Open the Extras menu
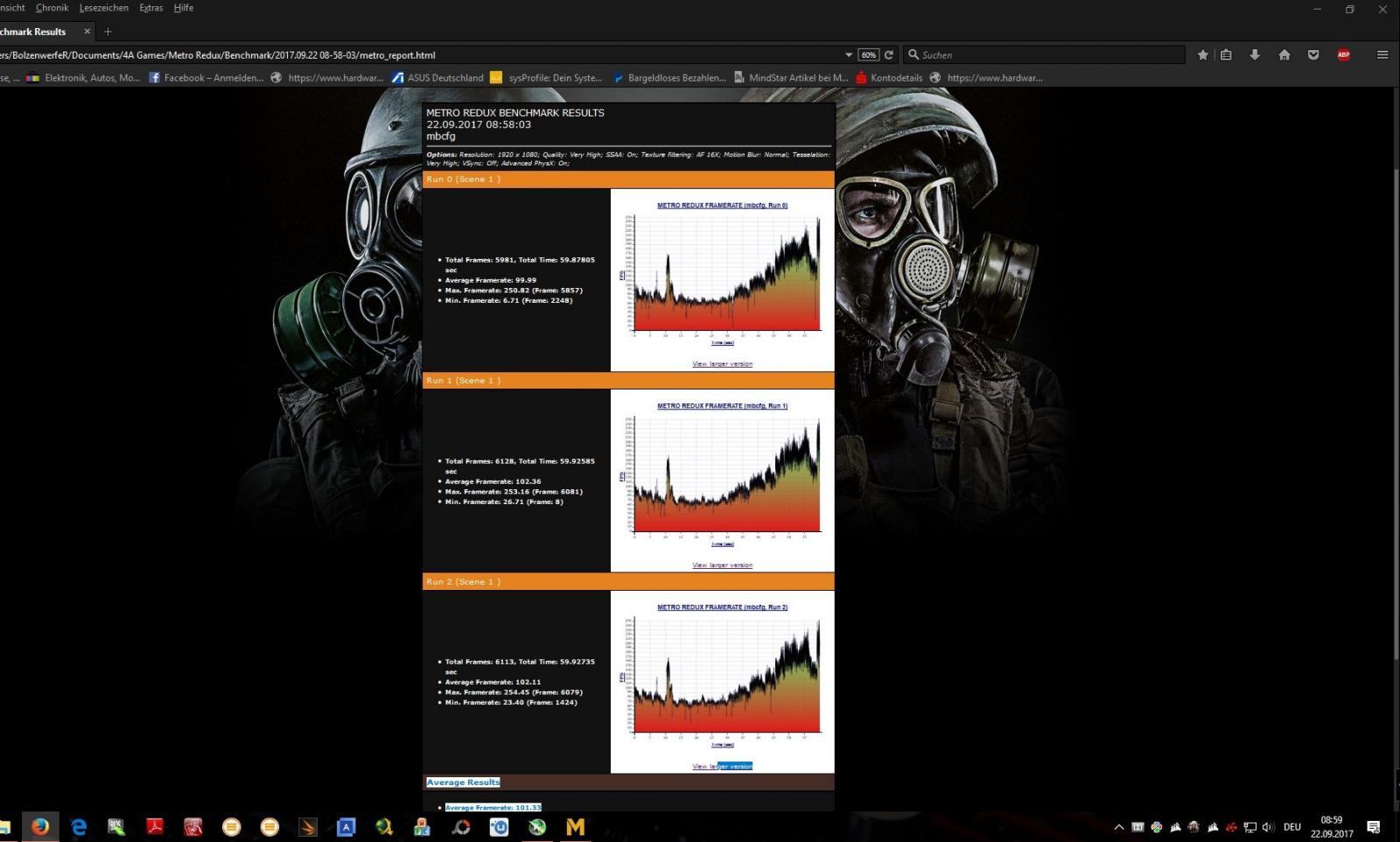1400x842 pixels. pyautogui.click(x=151, y=8)
